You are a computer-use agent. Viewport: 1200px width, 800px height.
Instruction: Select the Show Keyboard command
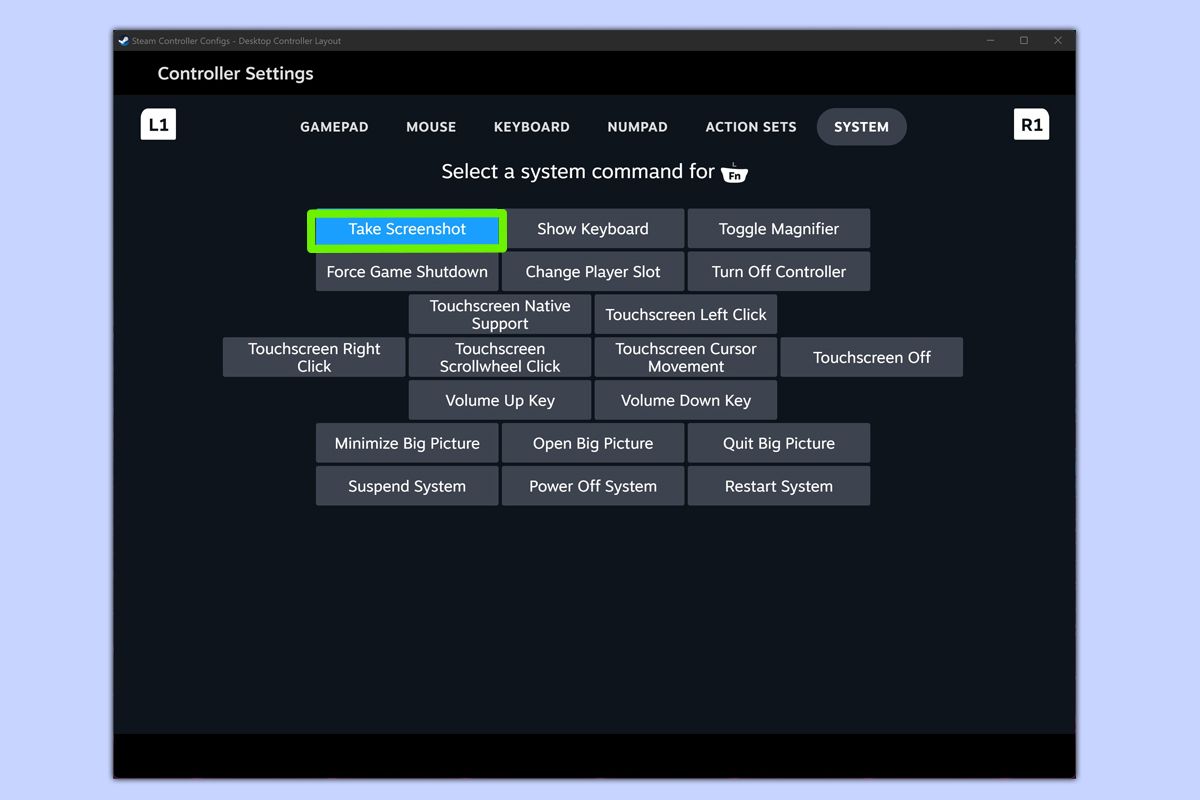[592, 228]
